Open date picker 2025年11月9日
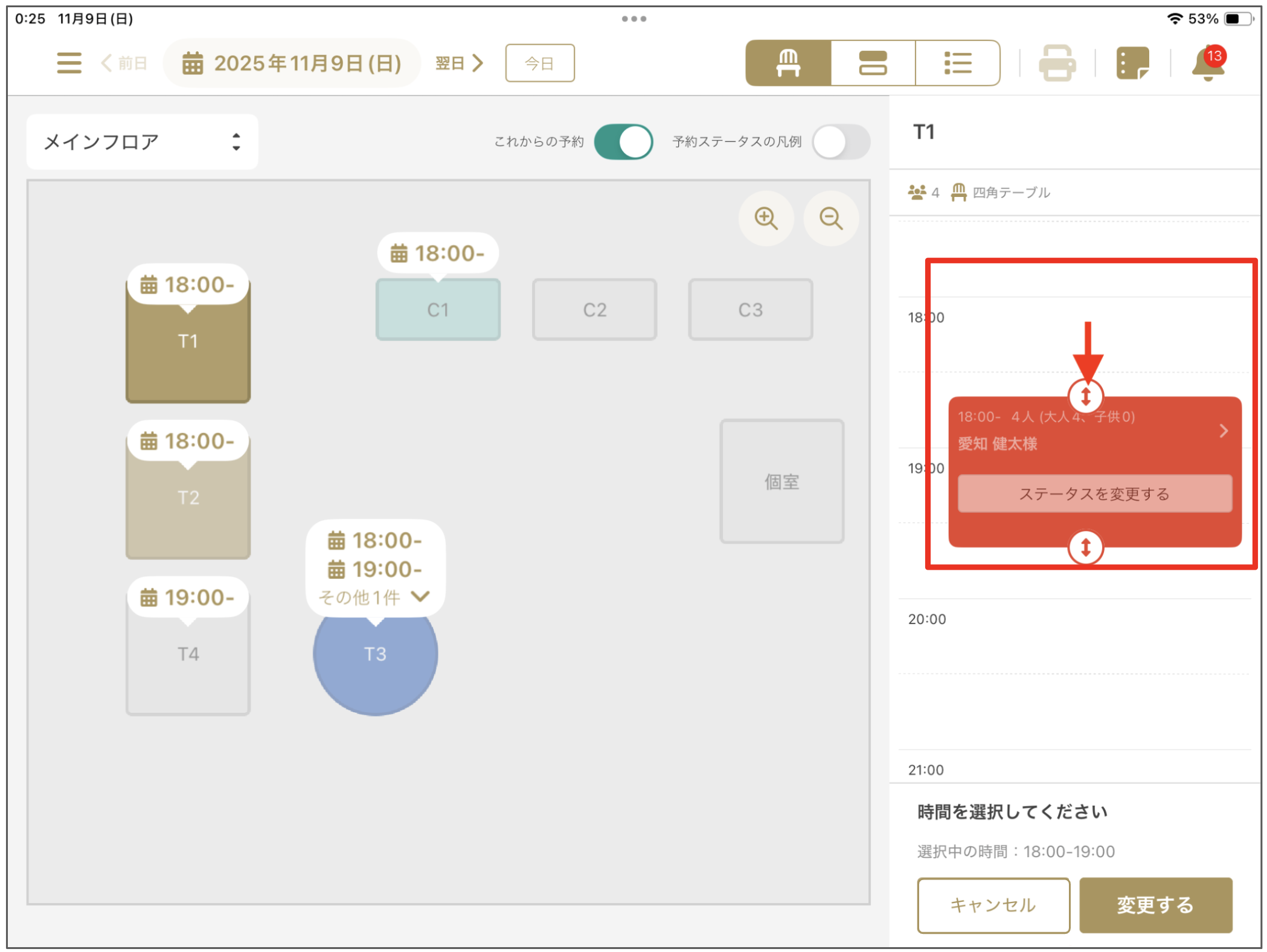The height and width of the screenshot is (952, 1267). (x=292, y=63)
